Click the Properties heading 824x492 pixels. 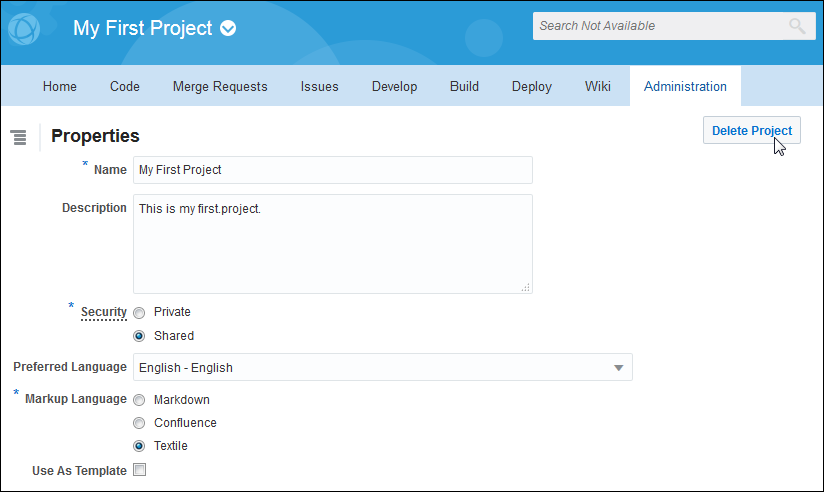click(x=95, y=136)
